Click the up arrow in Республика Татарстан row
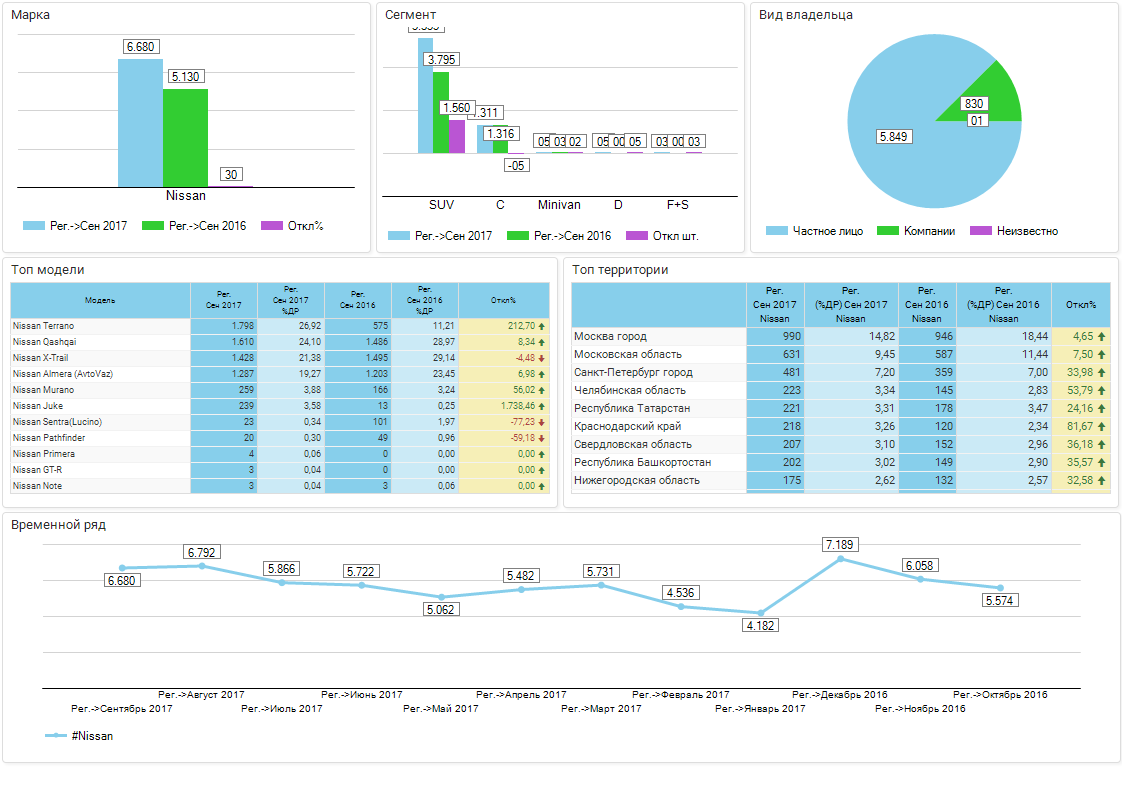Screen dimensions: 1122x793 [1101, 409]
